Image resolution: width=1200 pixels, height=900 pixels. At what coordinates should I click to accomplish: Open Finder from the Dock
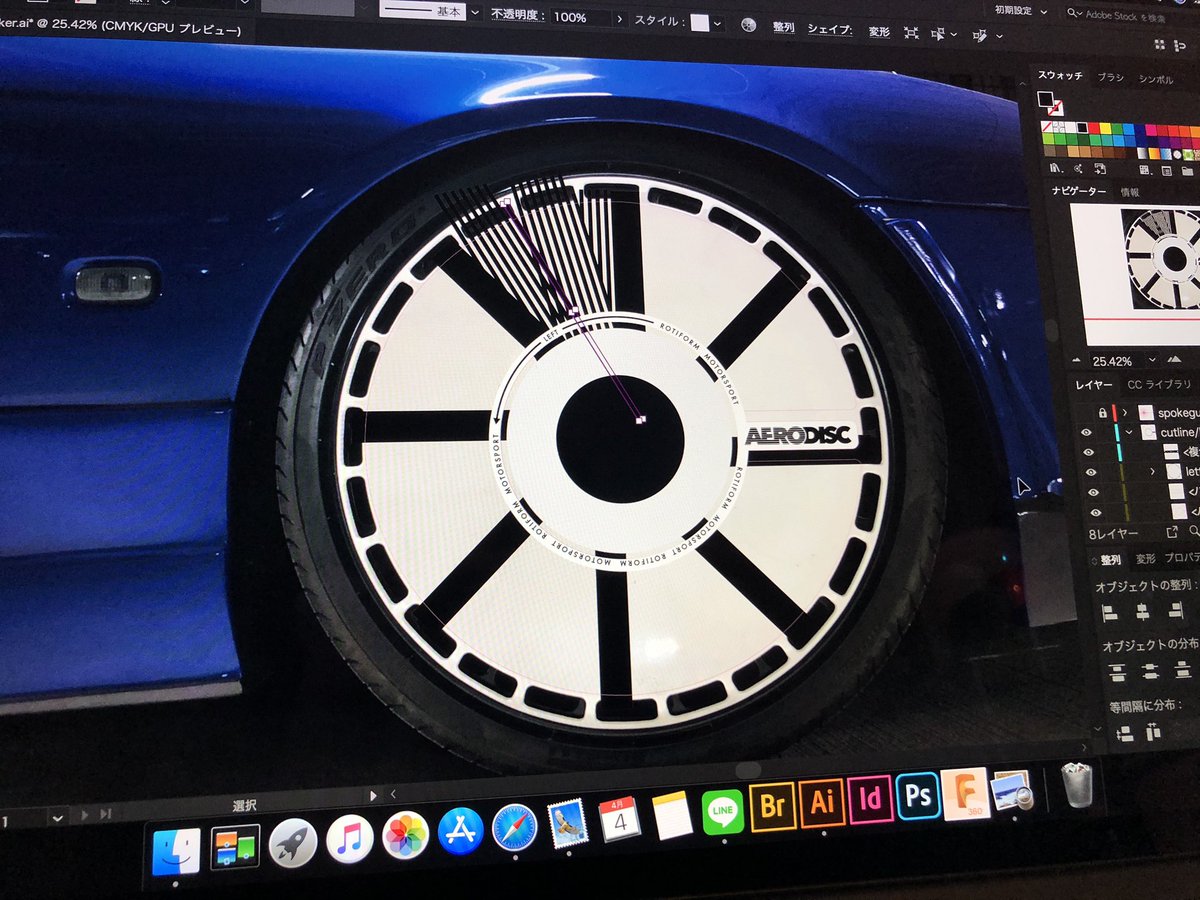click(x=176, y=852)
